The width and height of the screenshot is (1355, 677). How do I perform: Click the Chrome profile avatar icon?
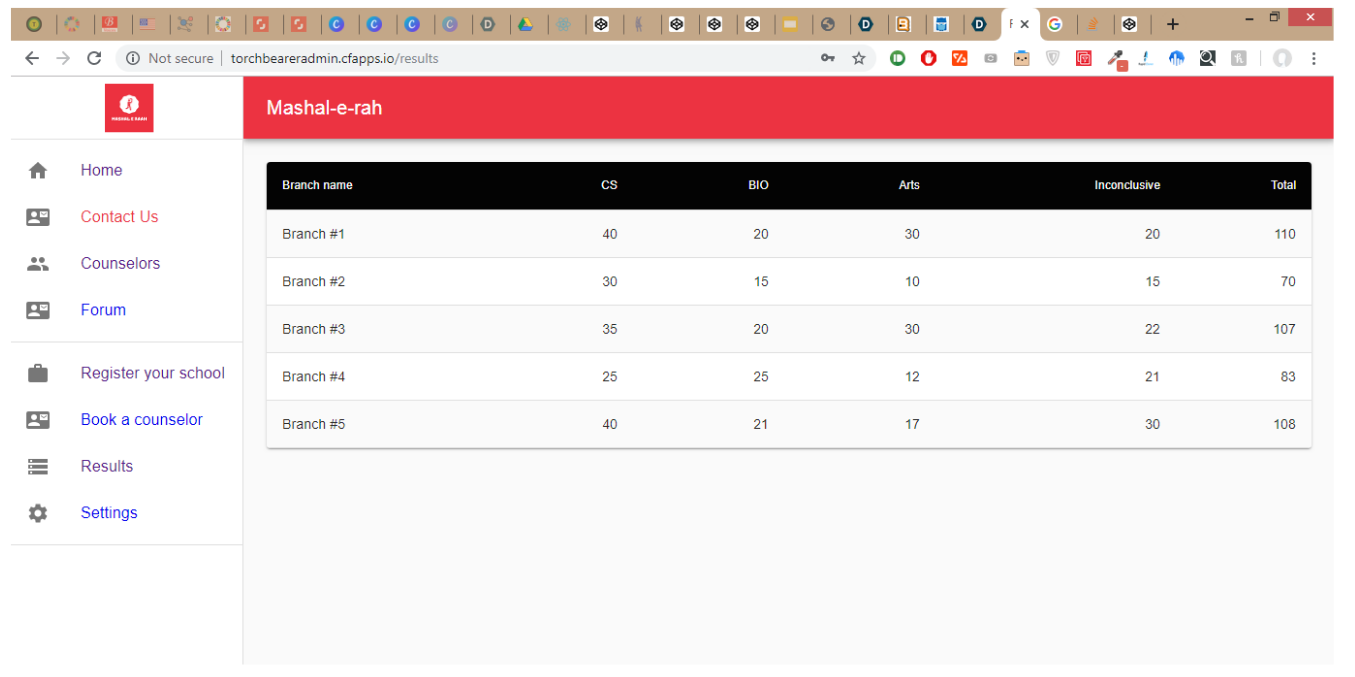[x=1282, y=58]
